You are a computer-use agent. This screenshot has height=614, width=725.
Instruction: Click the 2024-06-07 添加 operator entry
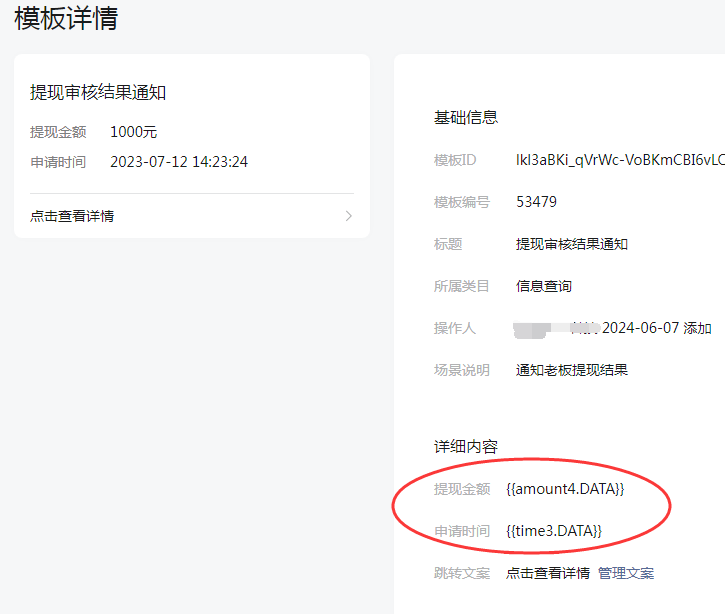[x=655, y=328]
